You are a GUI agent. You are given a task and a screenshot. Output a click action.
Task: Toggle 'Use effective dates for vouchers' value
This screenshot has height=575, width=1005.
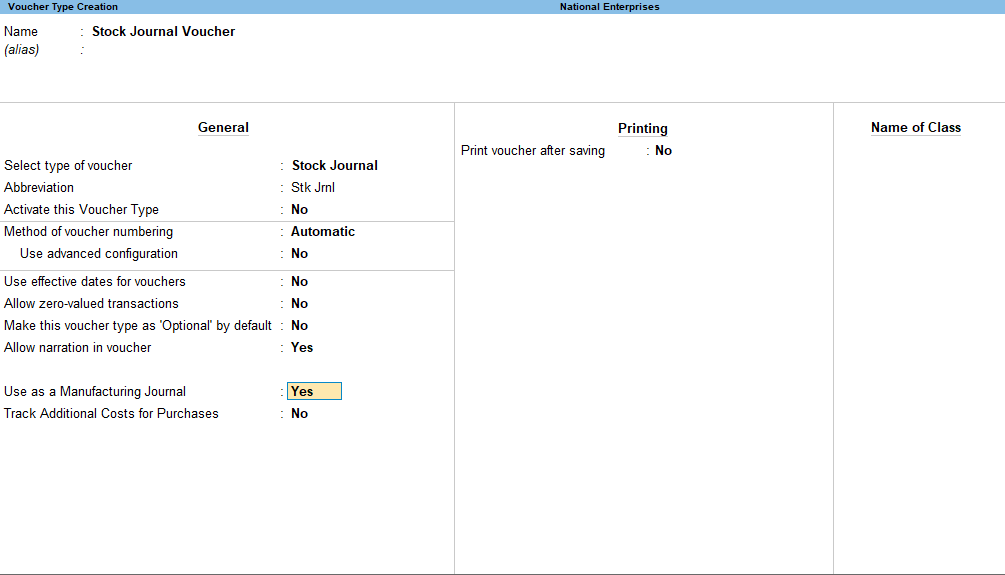299,281
